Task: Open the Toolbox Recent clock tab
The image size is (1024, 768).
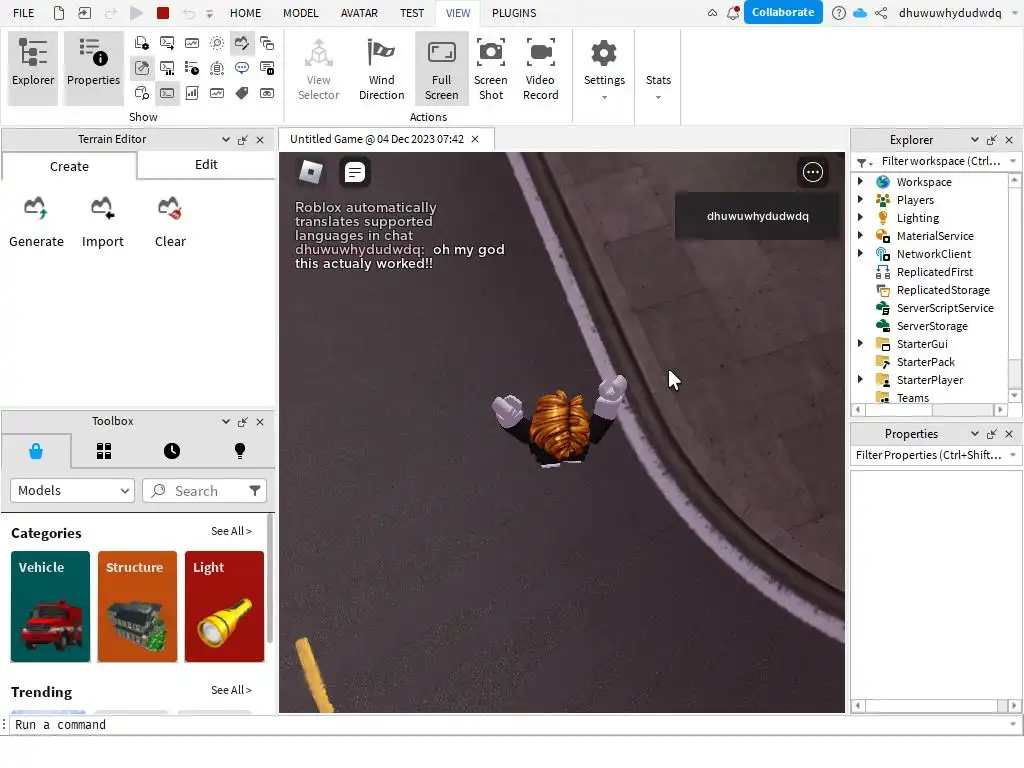Action: [172, 451]
